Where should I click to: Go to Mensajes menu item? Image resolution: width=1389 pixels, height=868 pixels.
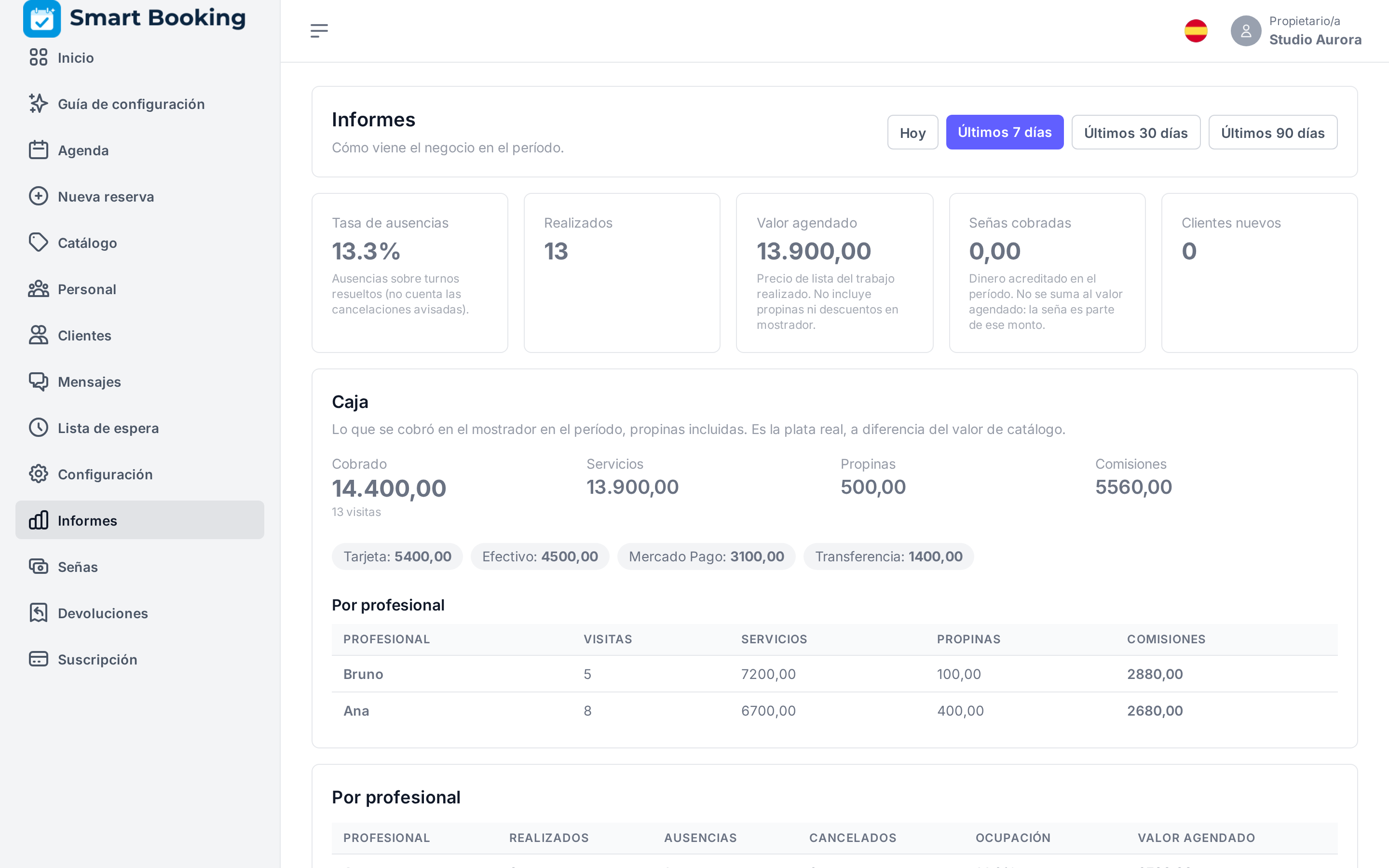(139, 382)
